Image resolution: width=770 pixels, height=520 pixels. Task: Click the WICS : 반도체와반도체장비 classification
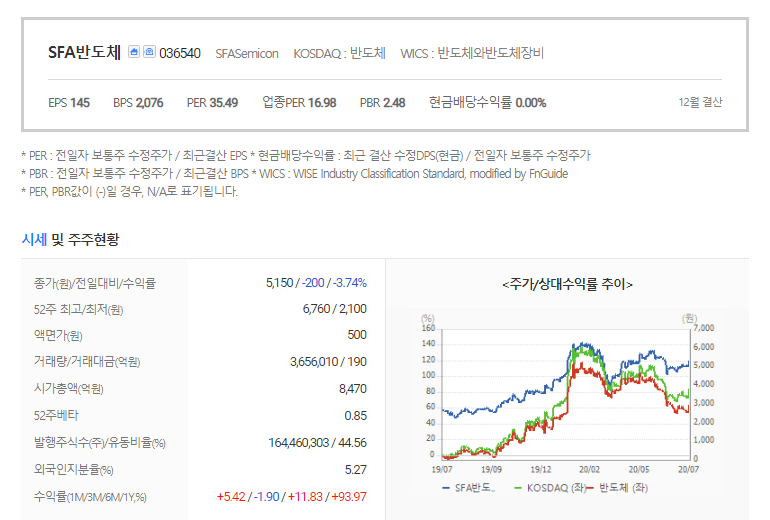pyautogui.click(x=472, y=53)
